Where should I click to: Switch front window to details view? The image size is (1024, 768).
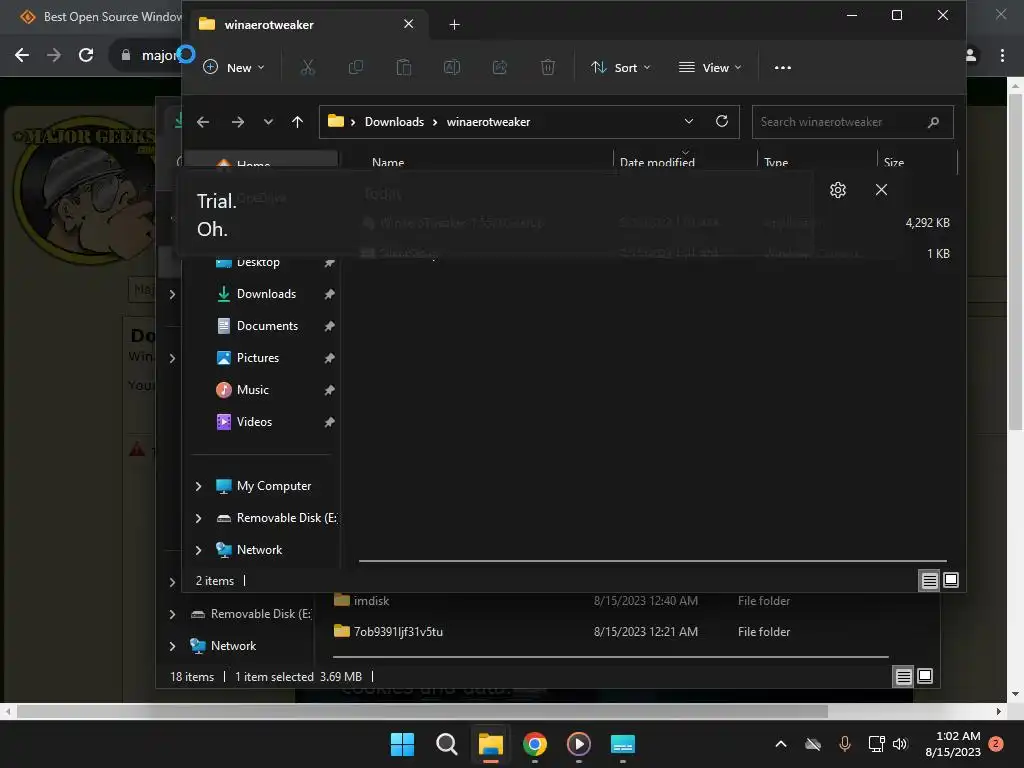pos(929,580)
